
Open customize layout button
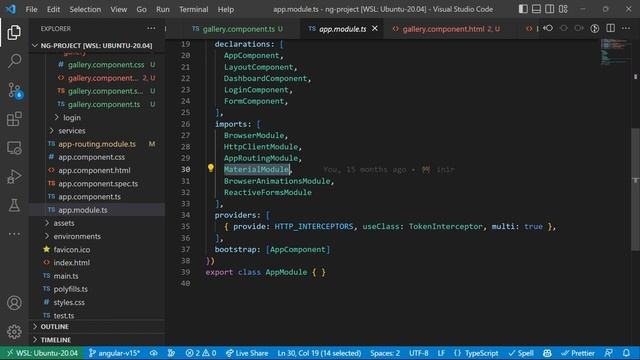tap(563, 9)
